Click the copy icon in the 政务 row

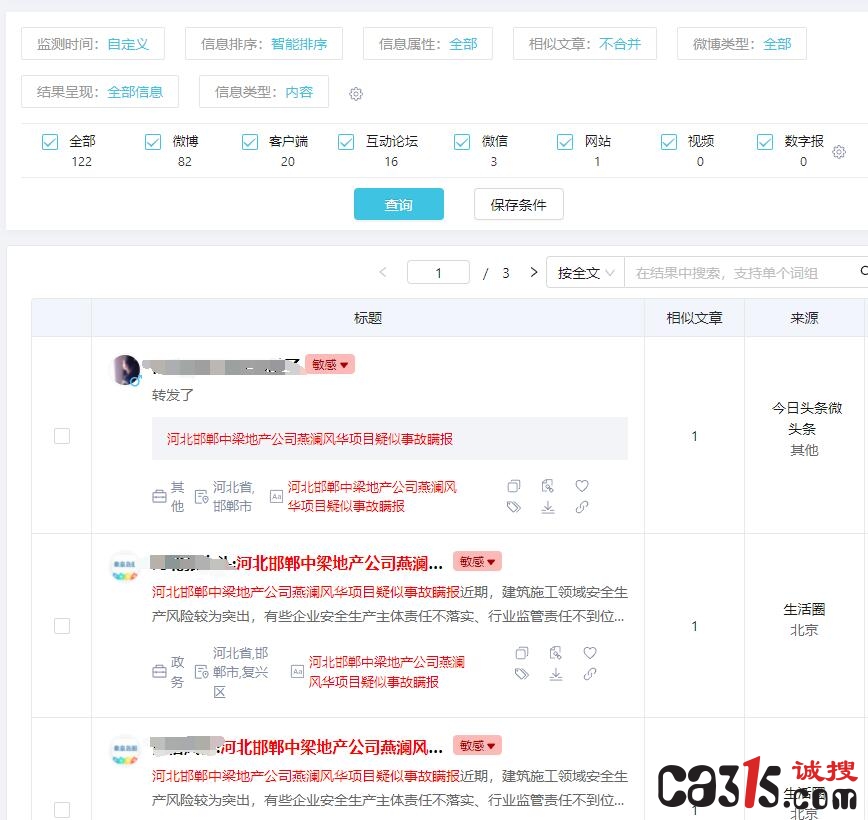[521, 653]
